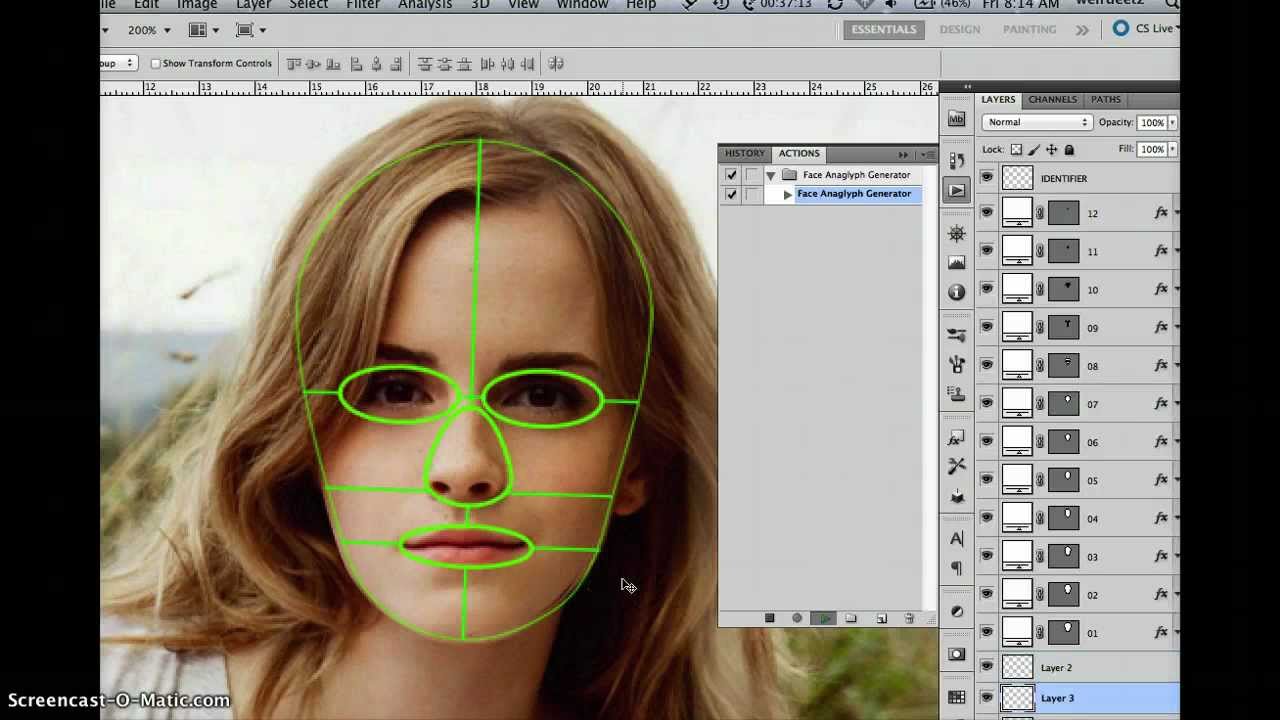
Task: Click Lock position icon
Action: coord(1051,150)
